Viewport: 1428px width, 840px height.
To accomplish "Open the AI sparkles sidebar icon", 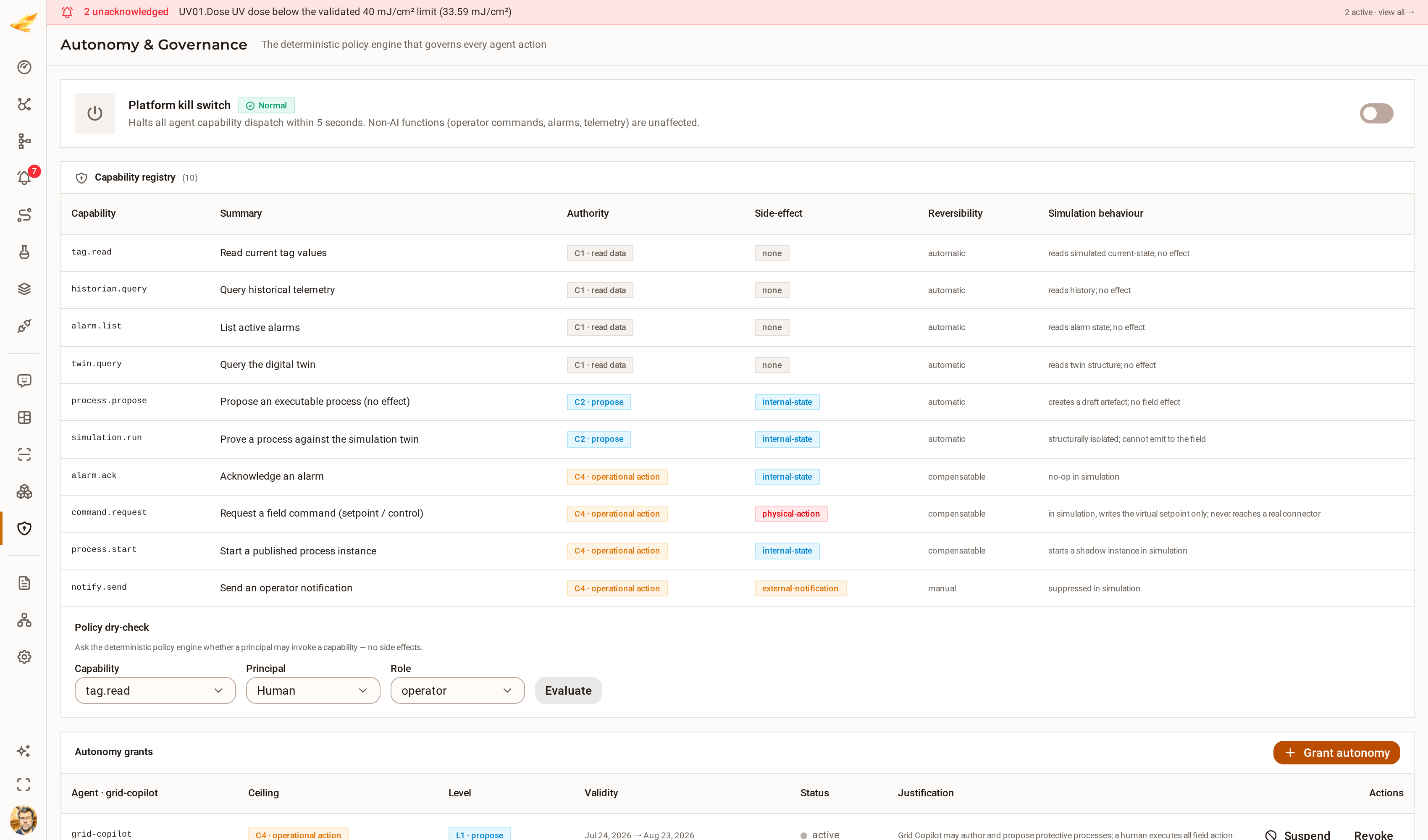I will pos(24,751).
